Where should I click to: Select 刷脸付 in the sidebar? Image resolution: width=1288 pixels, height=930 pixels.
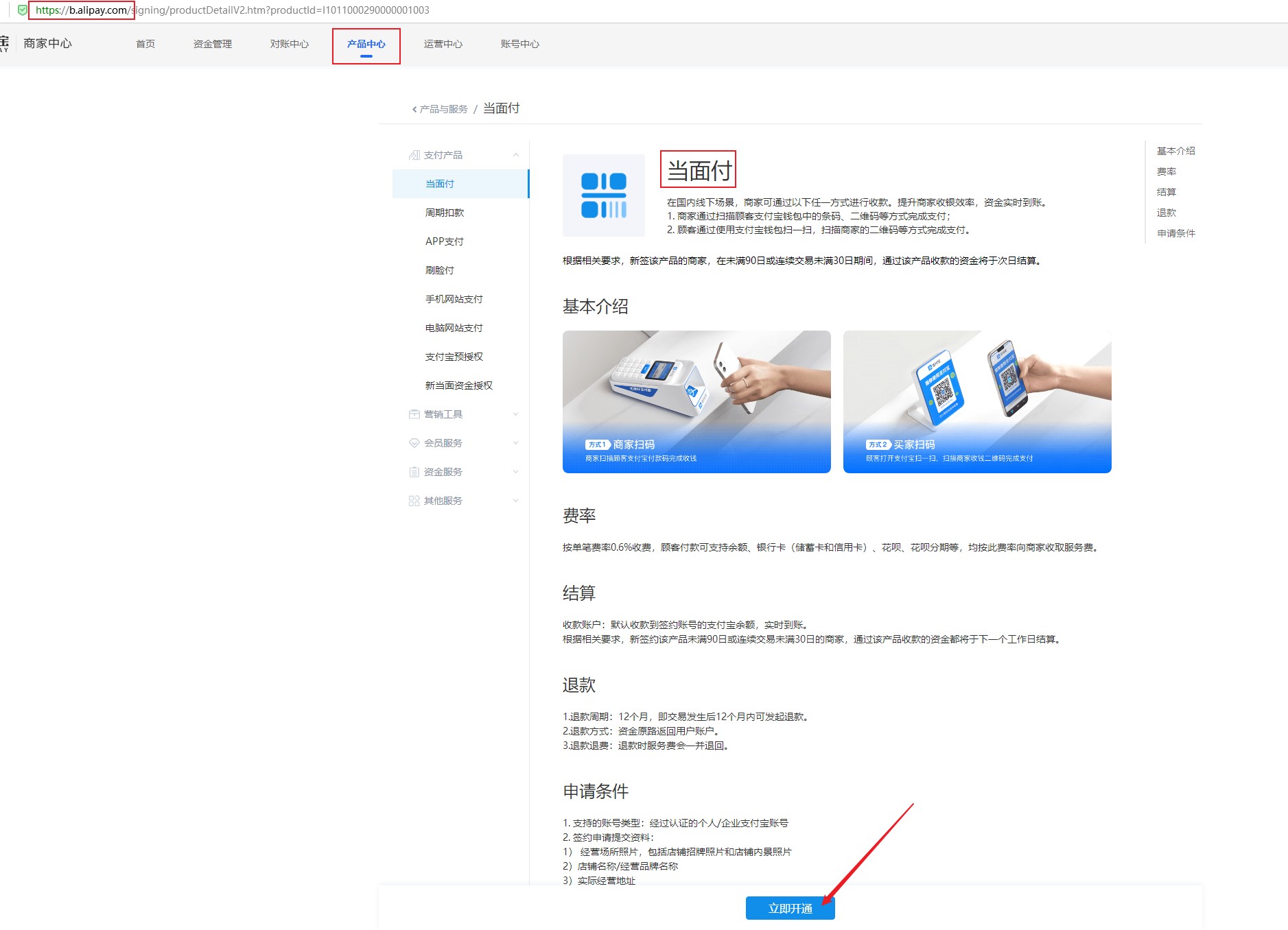440,270
